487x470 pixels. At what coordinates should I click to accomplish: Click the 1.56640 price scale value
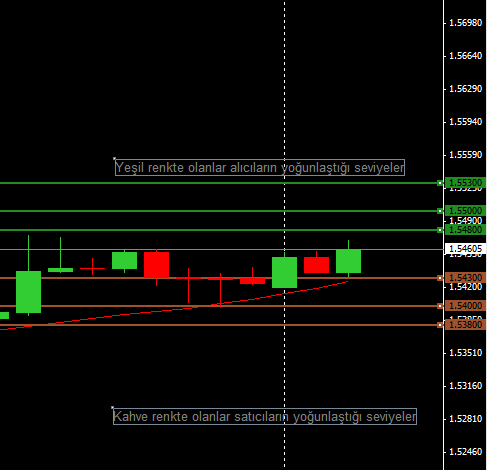465,56
